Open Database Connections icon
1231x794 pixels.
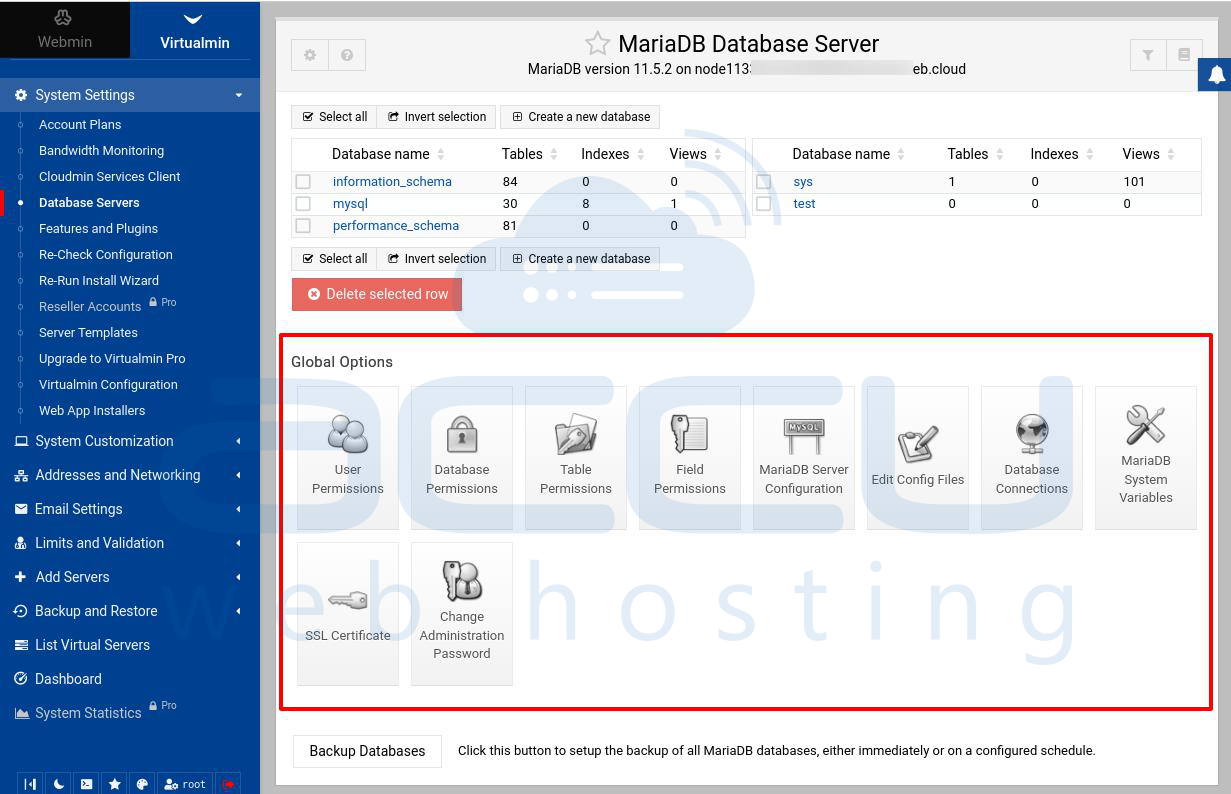pyautogui.click(x=1032, y=458)
